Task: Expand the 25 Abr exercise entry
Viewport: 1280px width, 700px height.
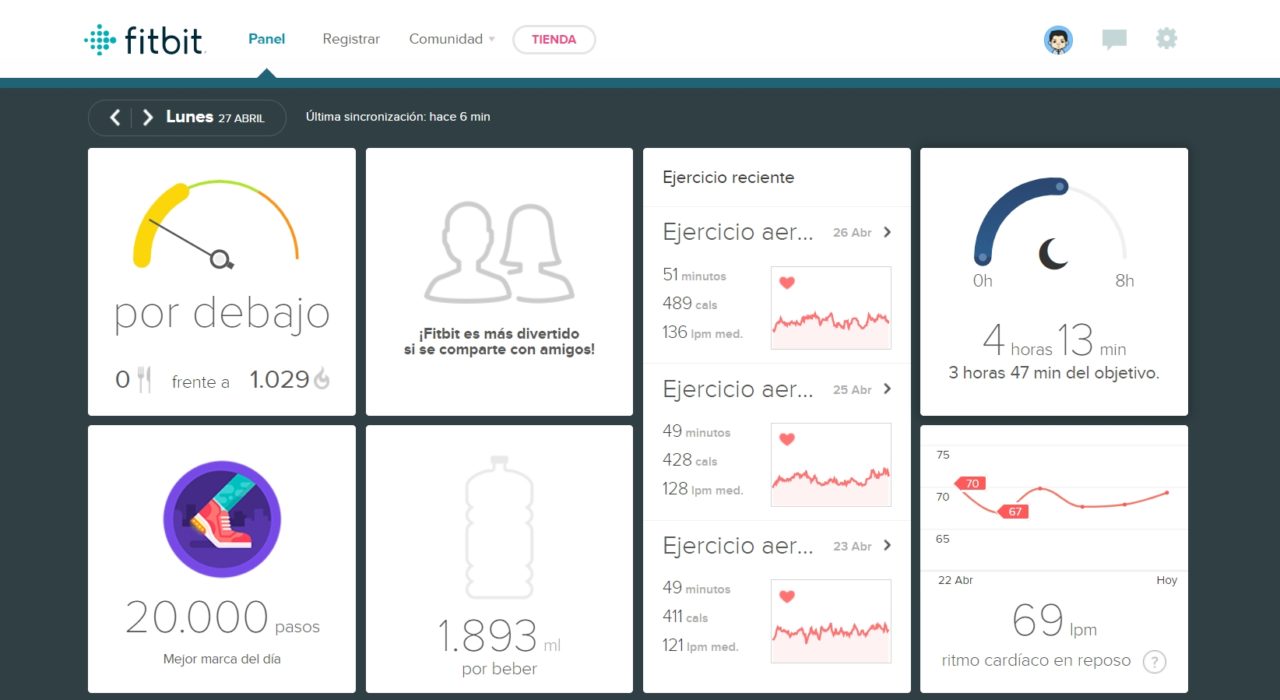Action: (887, 389)
